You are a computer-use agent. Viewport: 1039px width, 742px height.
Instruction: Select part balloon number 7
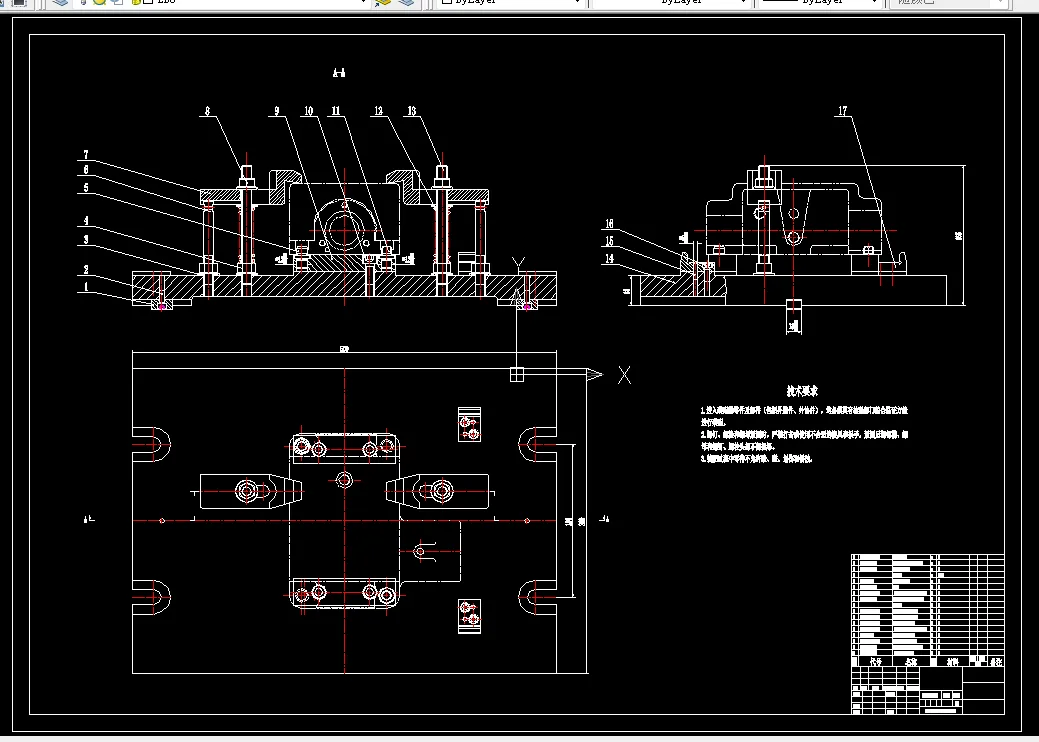coord(85,154)
